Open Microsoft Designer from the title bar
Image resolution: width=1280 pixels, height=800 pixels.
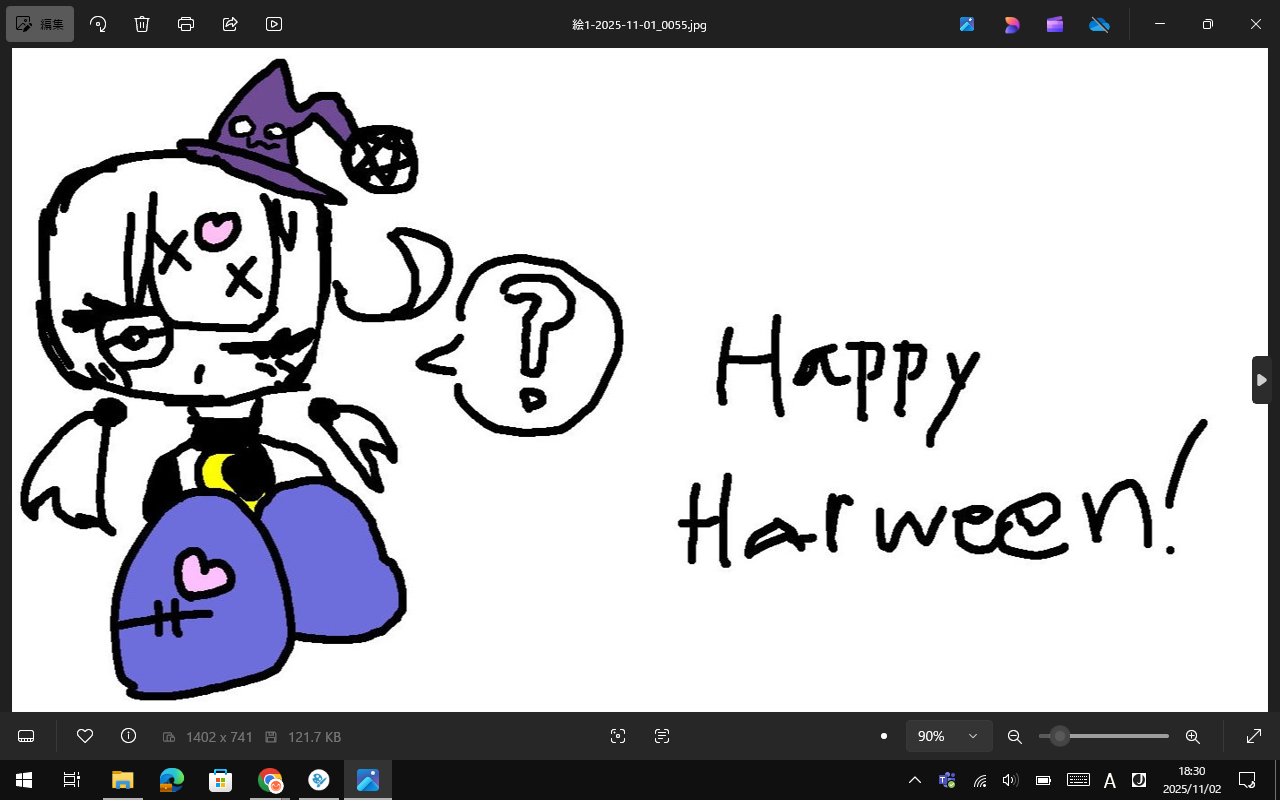coord(1011,24)
